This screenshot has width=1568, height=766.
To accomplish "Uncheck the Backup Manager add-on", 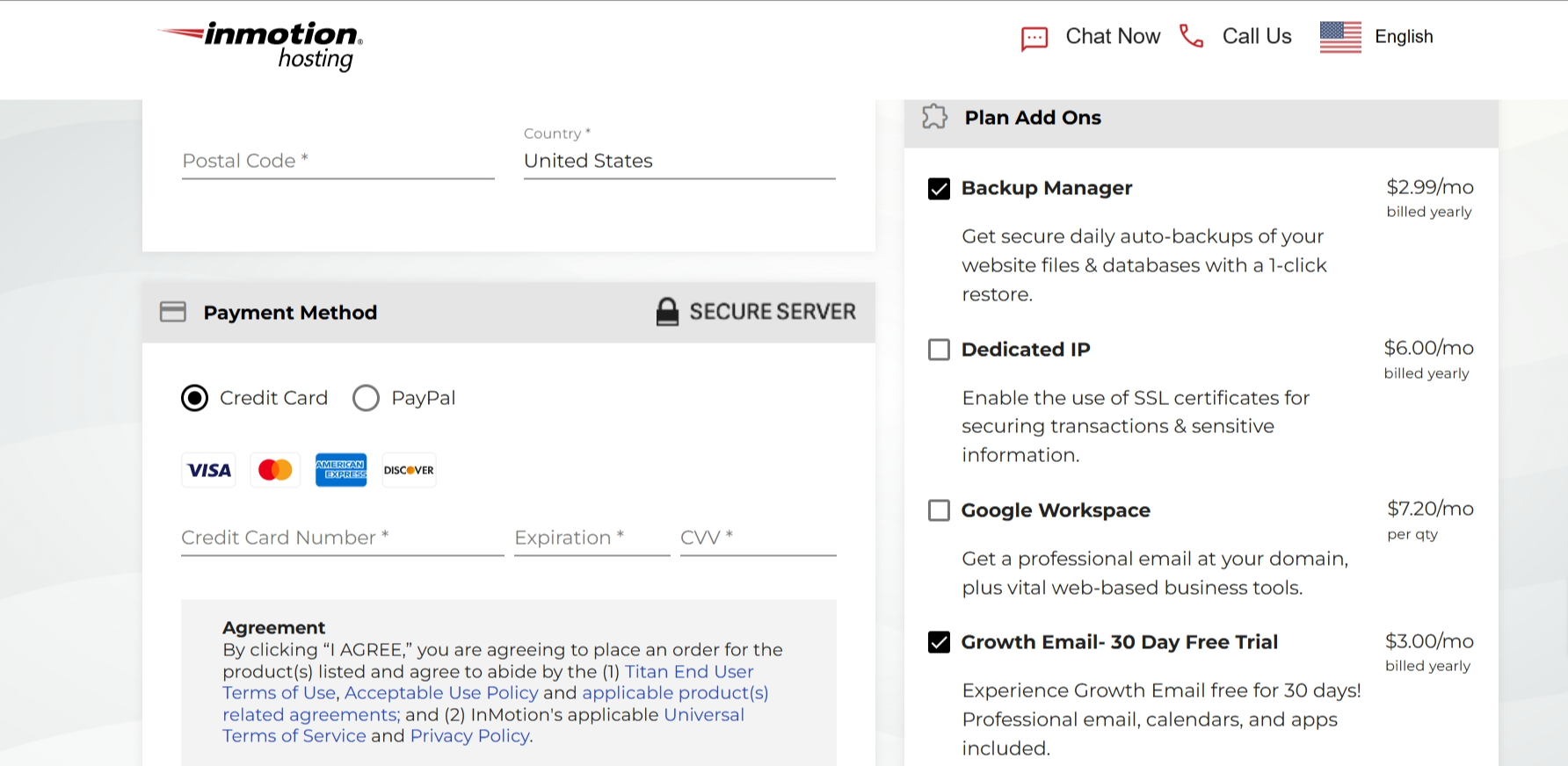I will point(939,189).
